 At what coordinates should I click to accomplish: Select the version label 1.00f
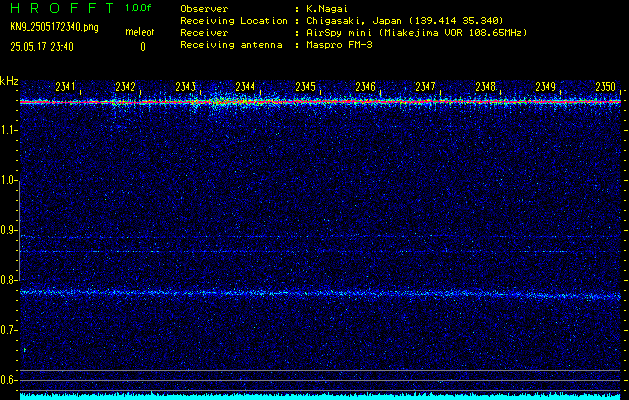[x=138, y=8]
